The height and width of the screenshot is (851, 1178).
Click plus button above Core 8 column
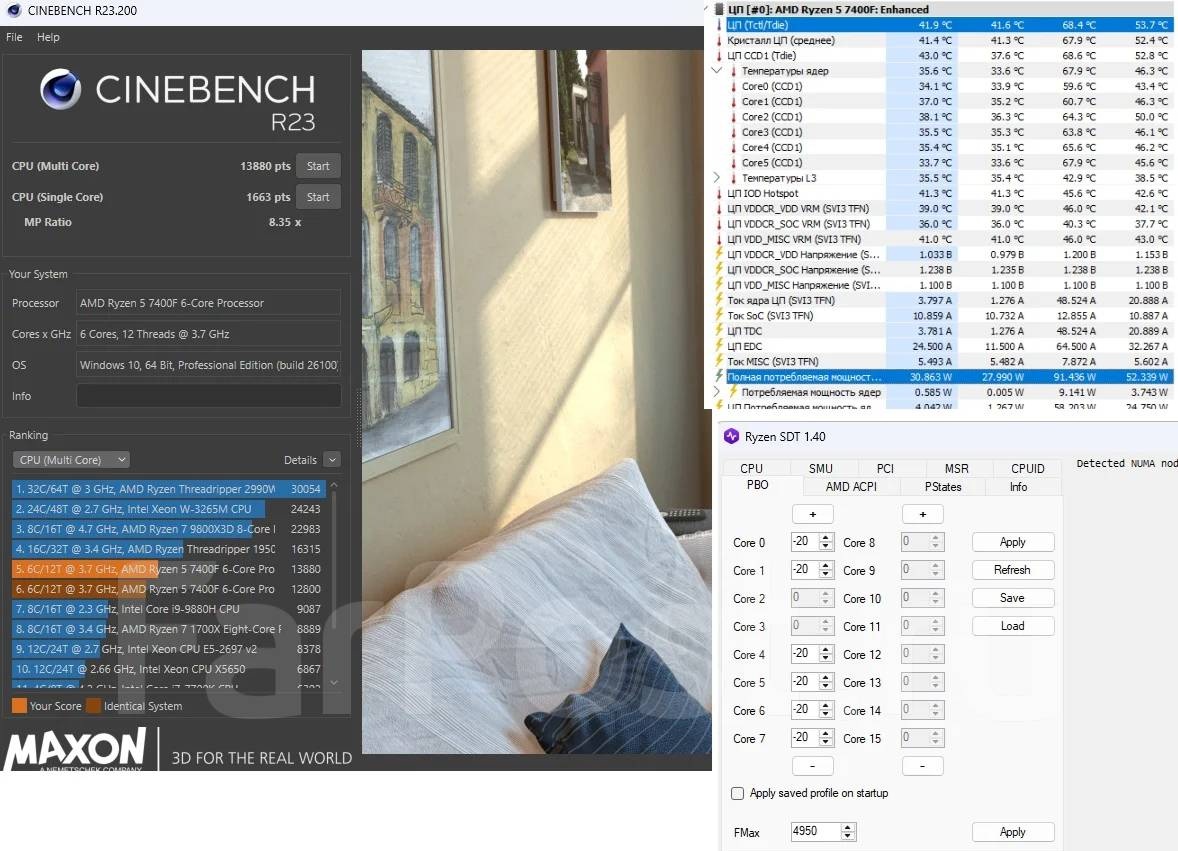[923, 515]
